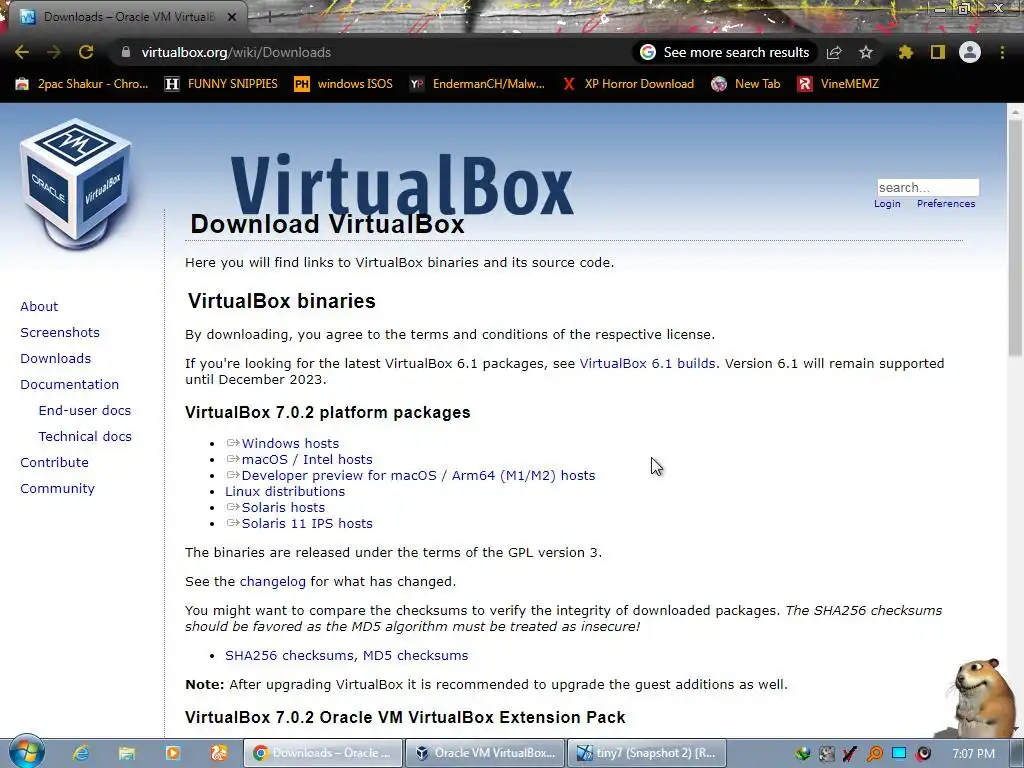Image resolution: width=1024 pixels, height=768 pixels.
Task: Click the lock icon in address bar
Action: click(x=125, y=52)
